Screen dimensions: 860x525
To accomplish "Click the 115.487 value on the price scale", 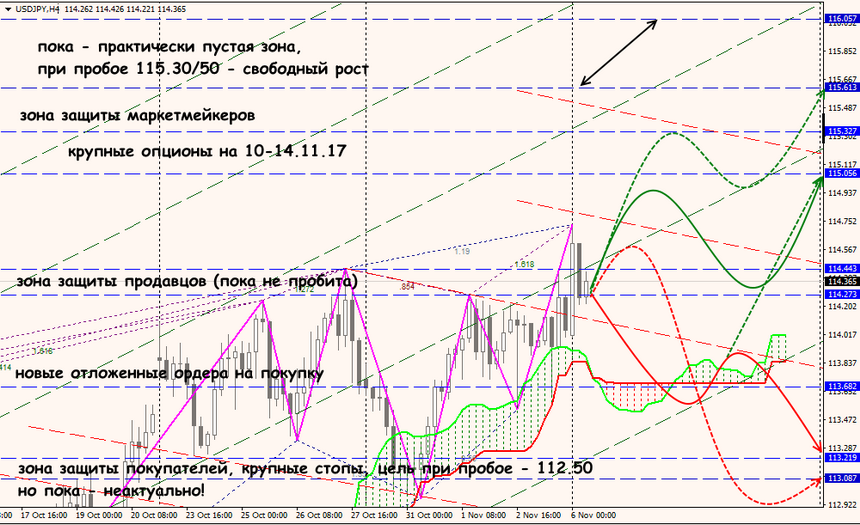I will pos(842,108).
